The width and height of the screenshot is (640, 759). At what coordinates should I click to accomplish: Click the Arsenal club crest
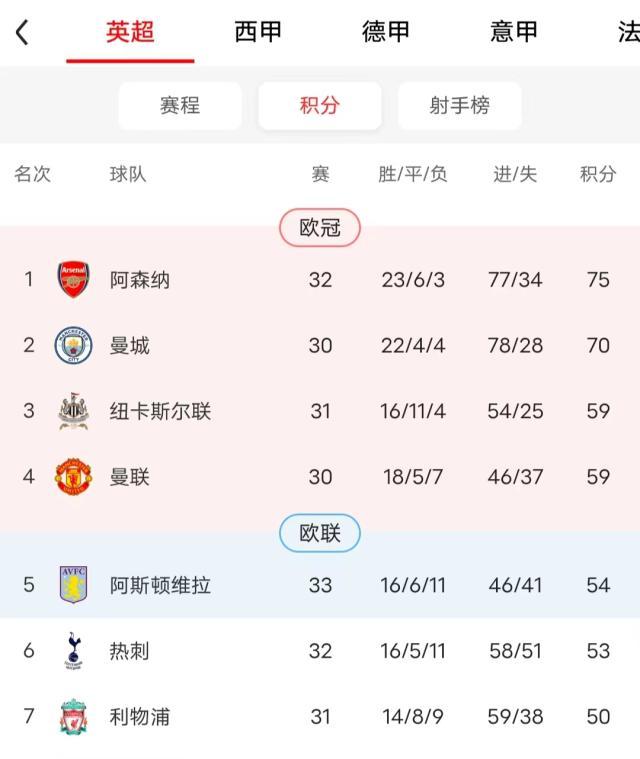73,280
